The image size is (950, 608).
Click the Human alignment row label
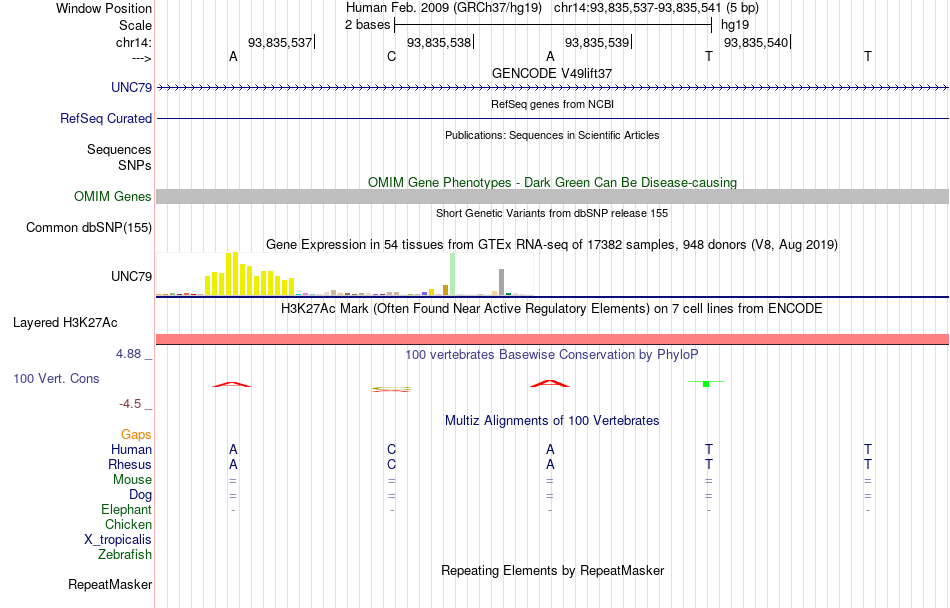pos(131,449)
